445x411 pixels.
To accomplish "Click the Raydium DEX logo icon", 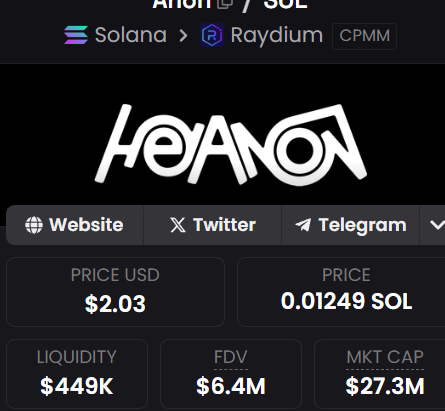I will click(x=212, y=35).
